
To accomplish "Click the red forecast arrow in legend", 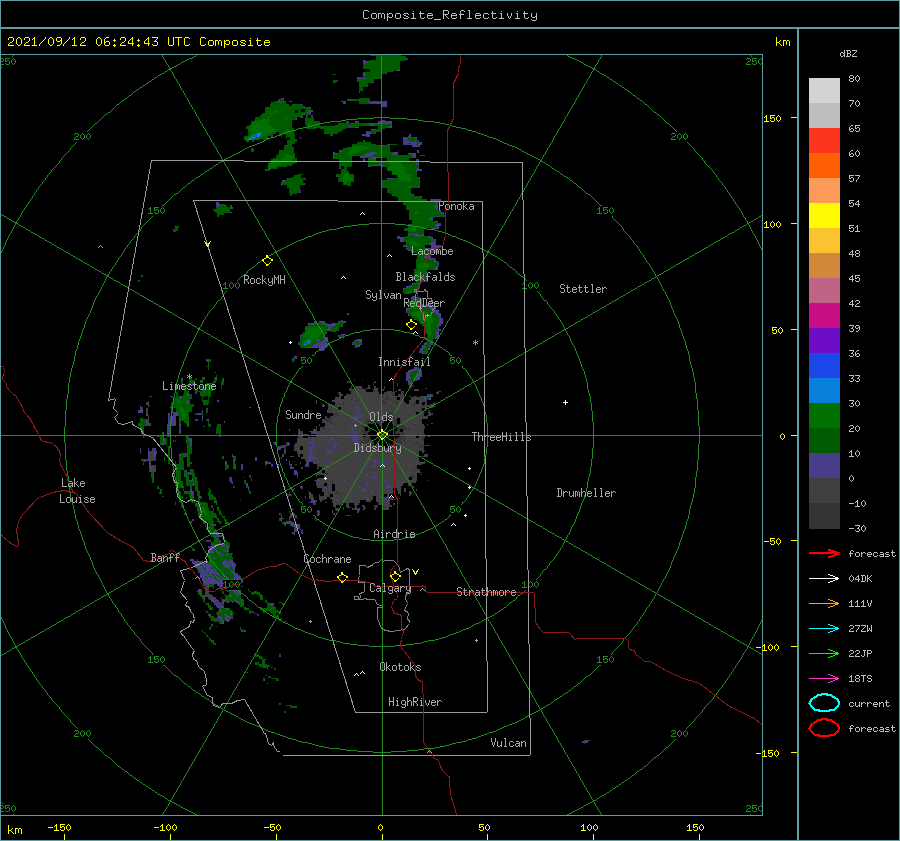I will 824,553.
